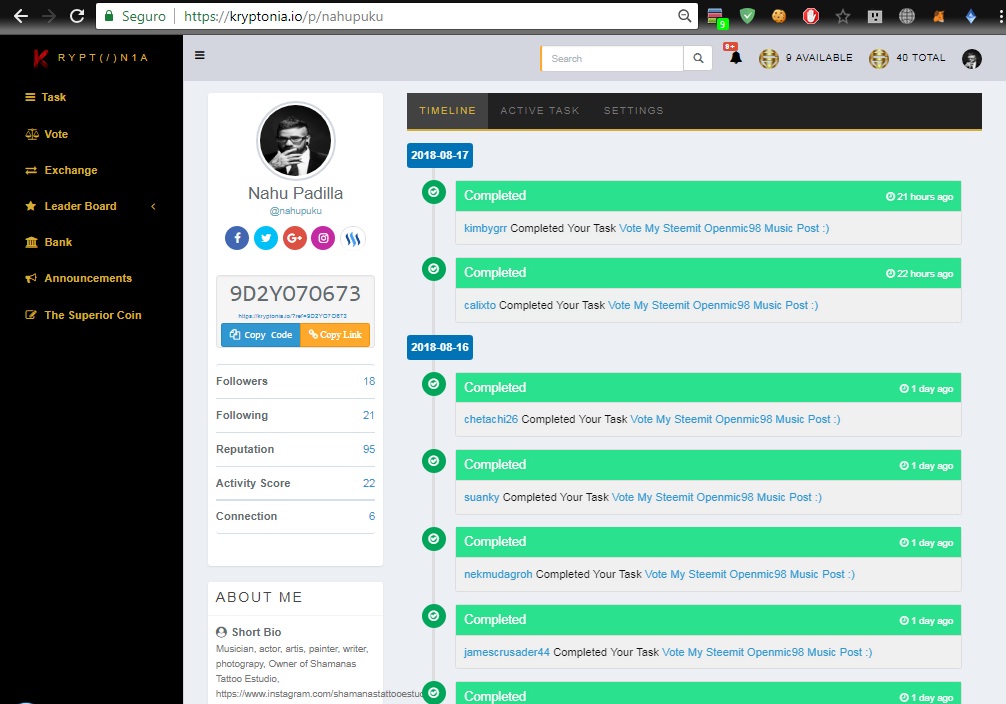Click Nahu Padilla profile picture
This screenshot has height=704, width=1006.
tap(295, 141)
